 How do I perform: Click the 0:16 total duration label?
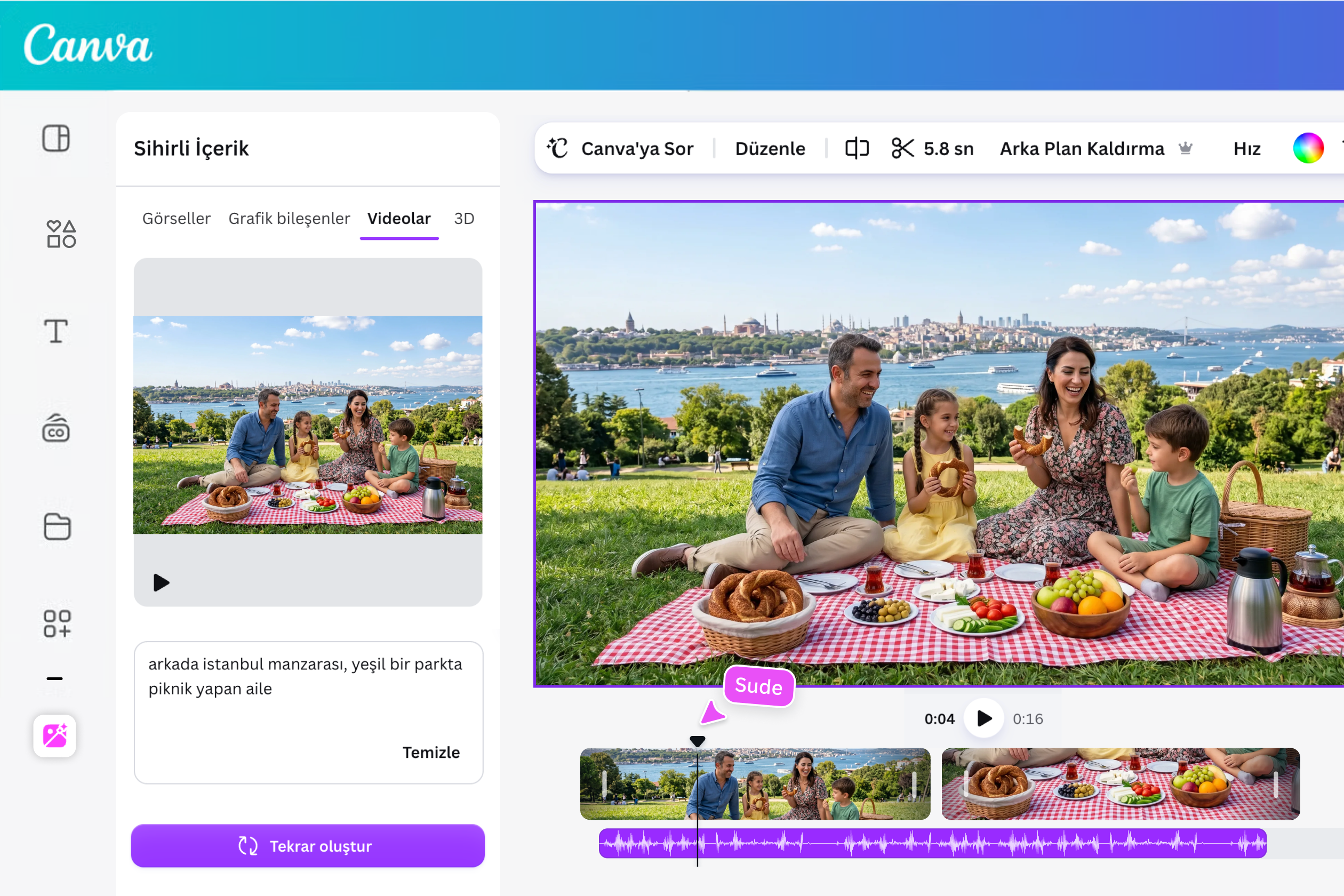point(1028,719)
